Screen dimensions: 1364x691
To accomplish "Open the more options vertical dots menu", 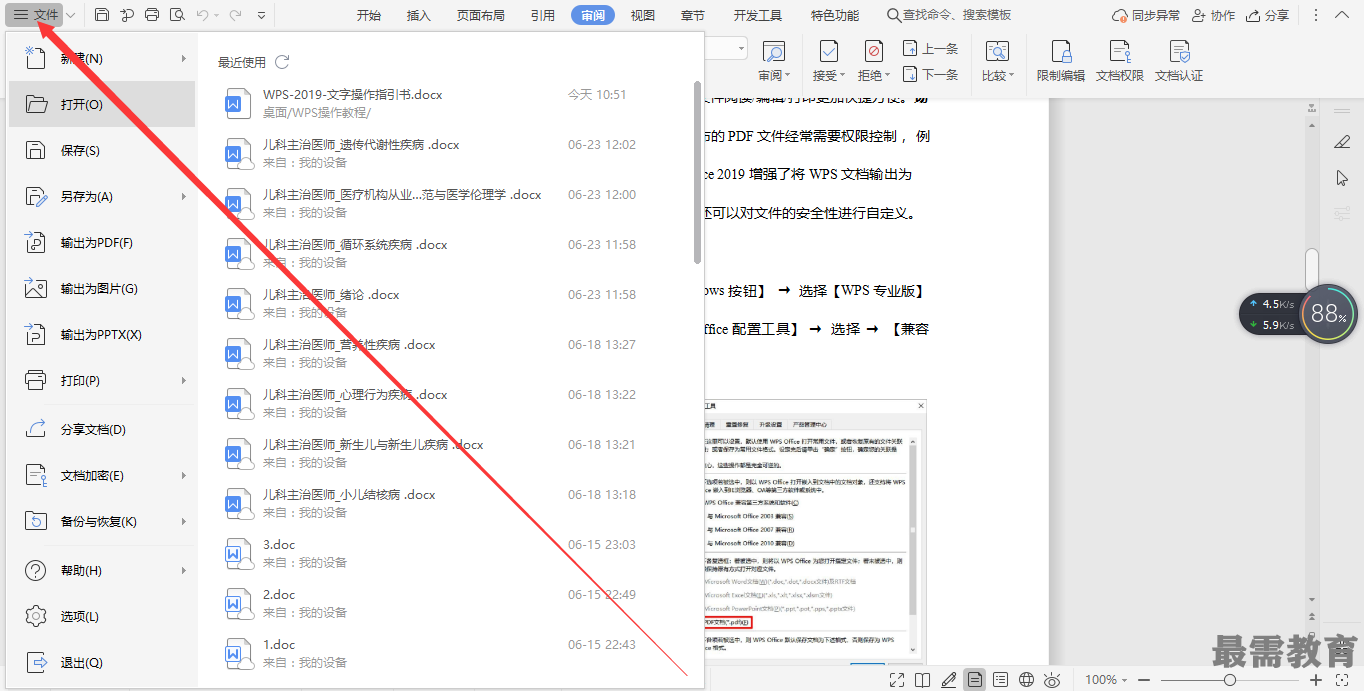I will pos(1315,15).
